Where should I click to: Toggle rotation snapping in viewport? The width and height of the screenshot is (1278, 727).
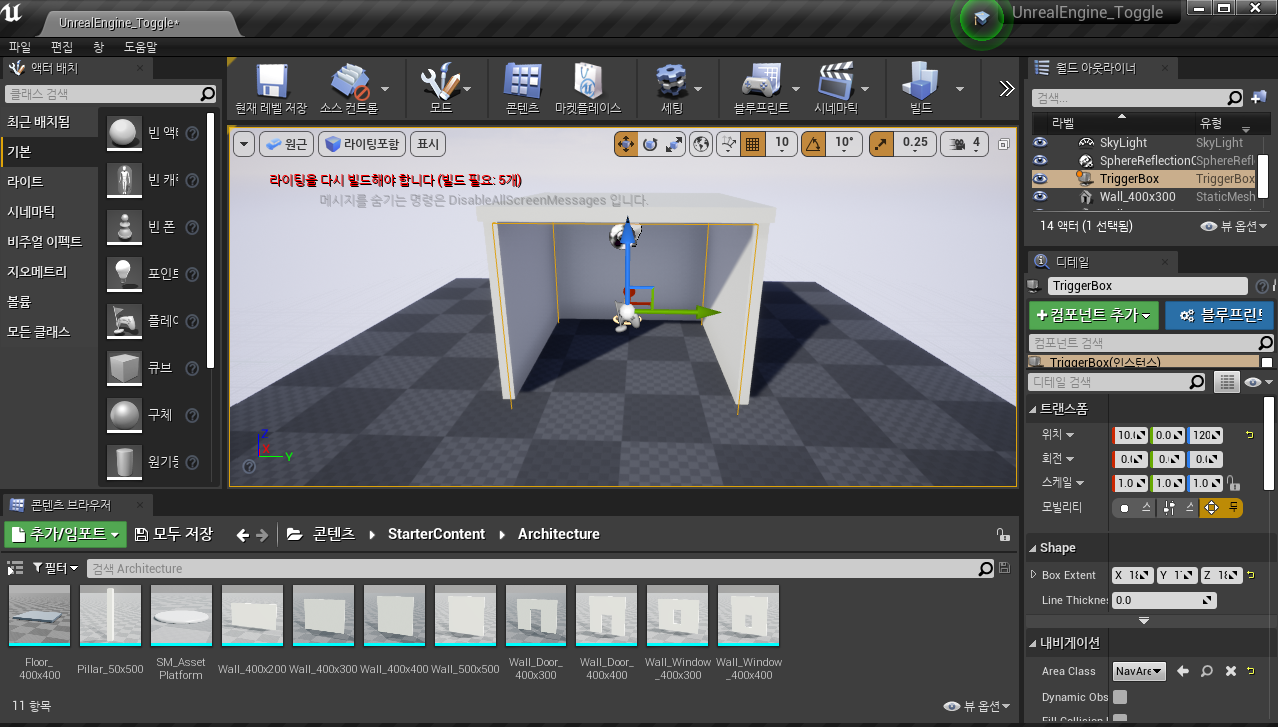point(814,144)
